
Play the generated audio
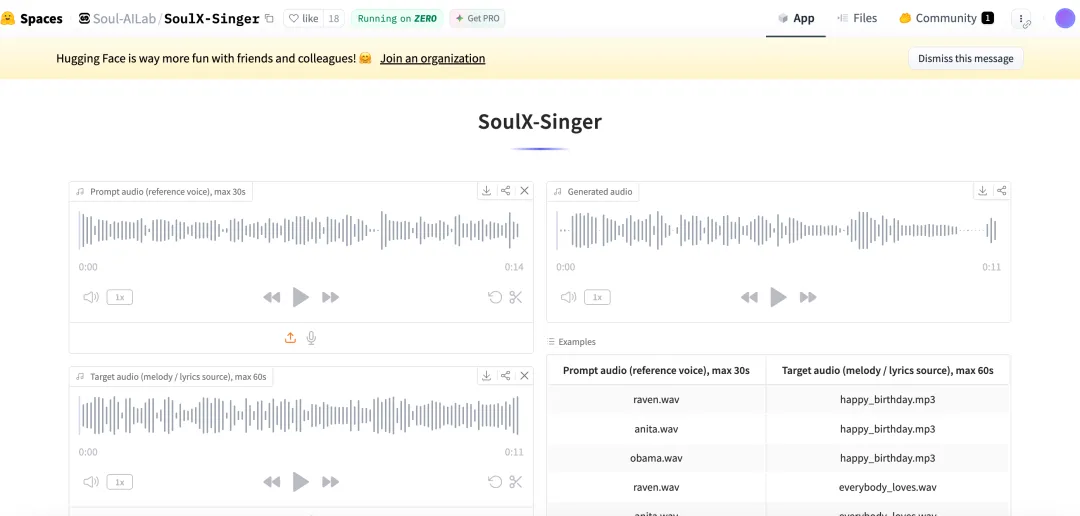[x=778, y=297]
